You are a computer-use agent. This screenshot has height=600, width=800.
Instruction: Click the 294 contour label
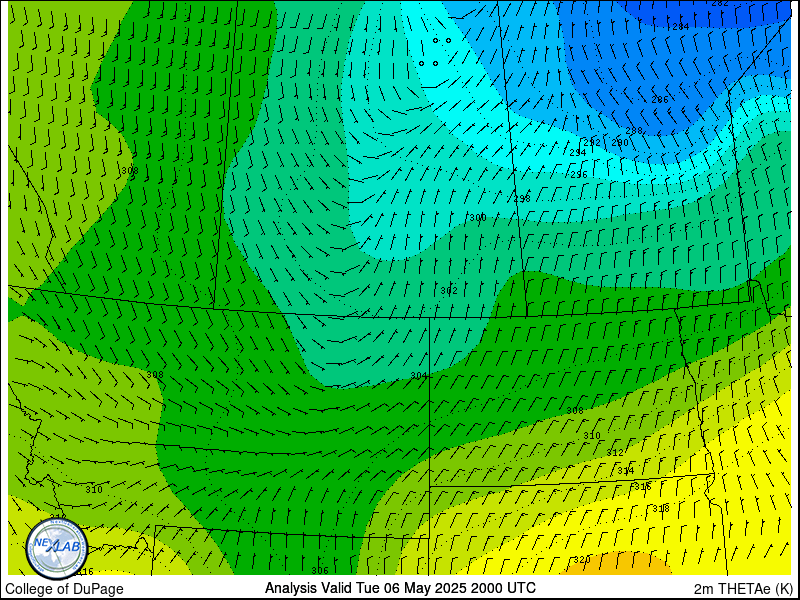tap(578, 153)
